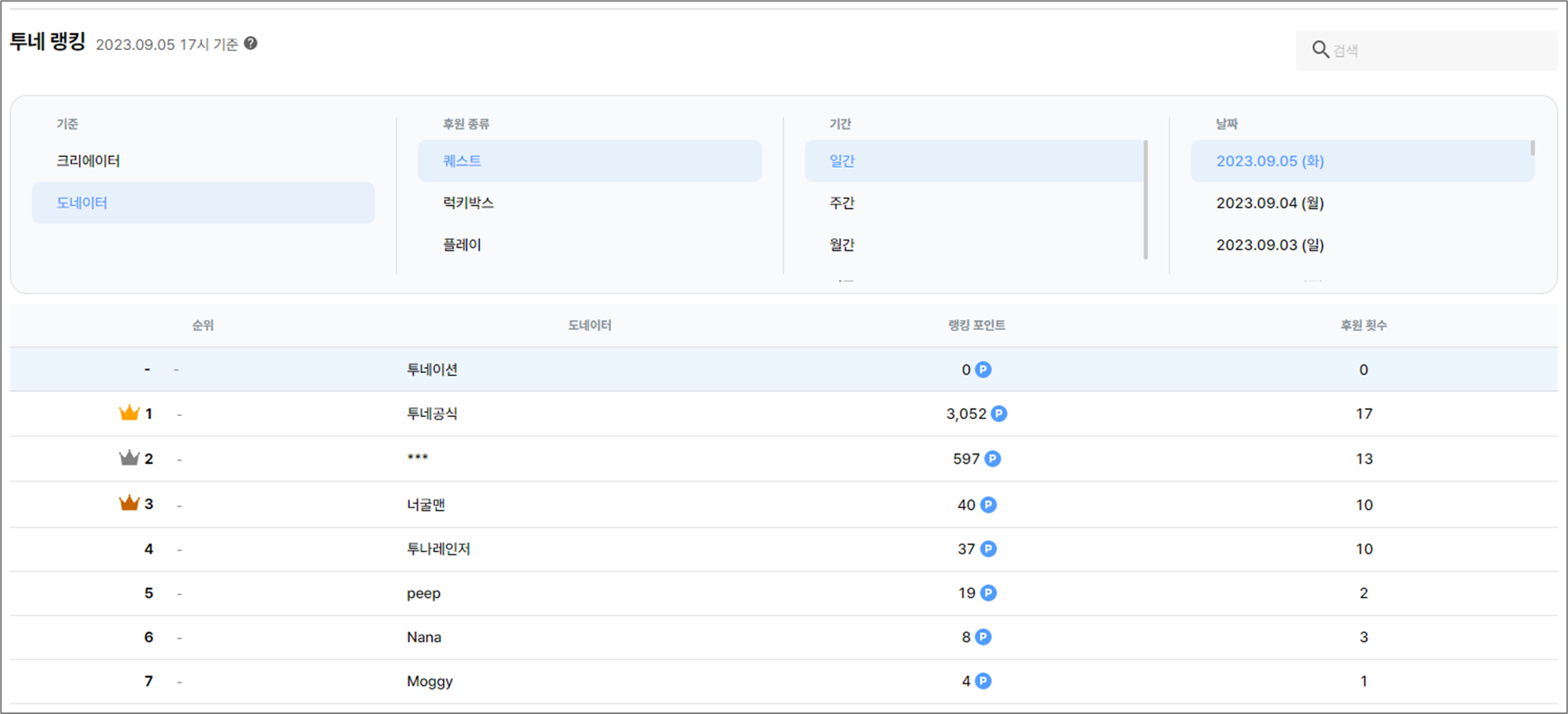Screen dimensions: 1568x714
Task: Click the point icon beside 3,052
Action: (999, 414)
